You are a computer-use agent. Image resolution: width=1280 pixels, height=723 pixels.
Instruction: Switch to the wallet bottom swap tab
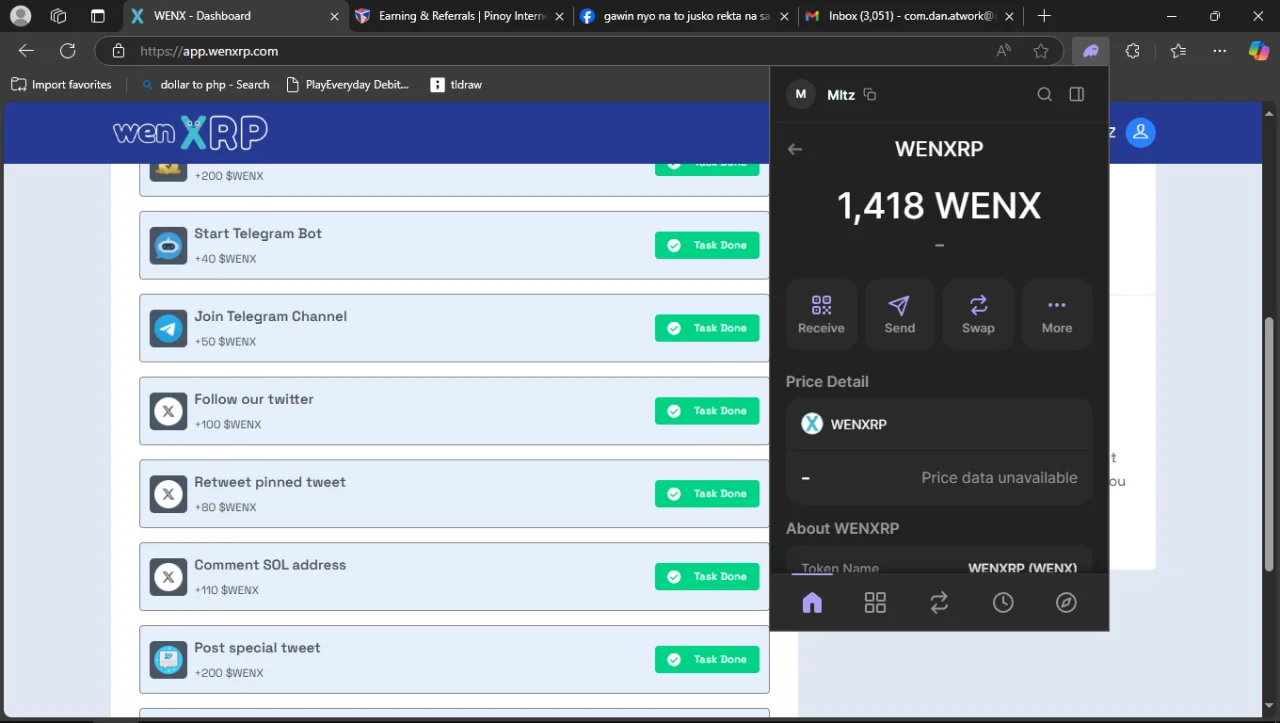pyautogui.click(x=939, y=602)
